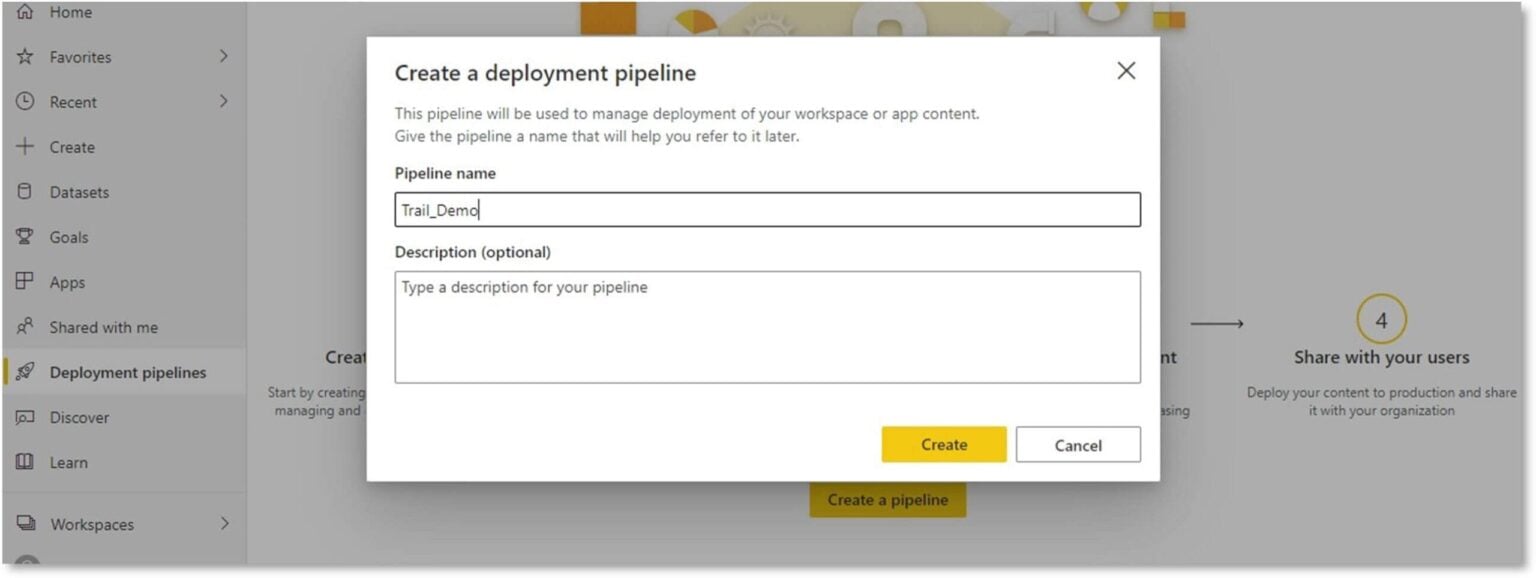Click the Workspaces icon at the bottom
1536x578 pixels.
pos(25,524)
